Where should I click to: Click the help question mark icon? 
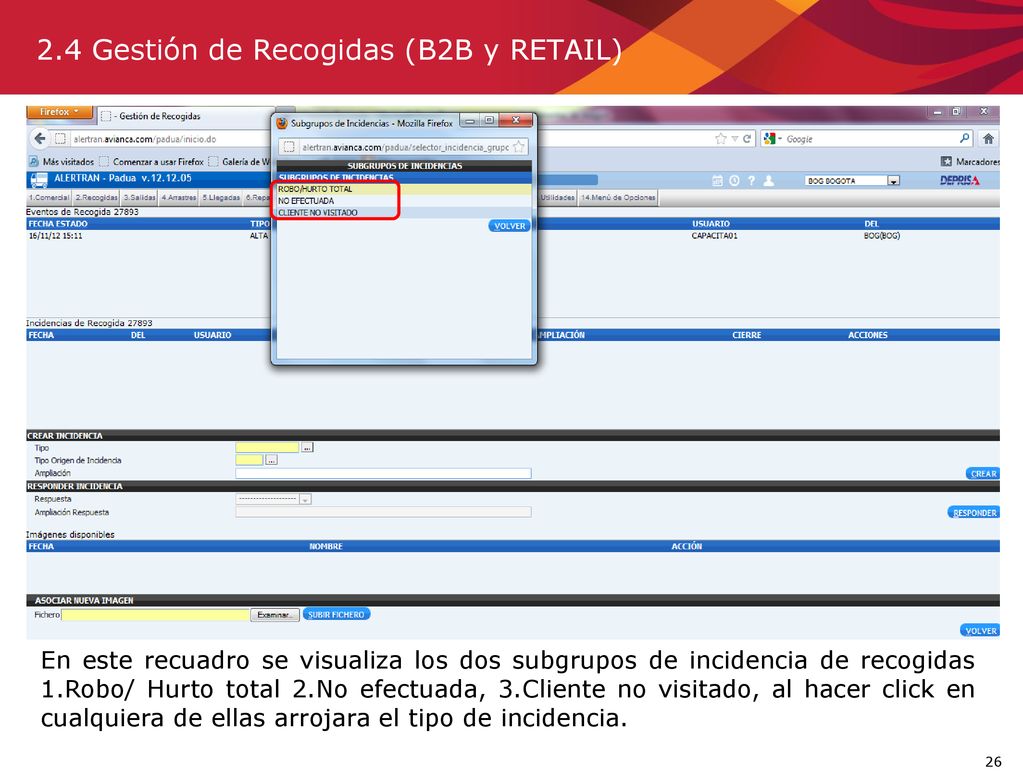(751, 181)
